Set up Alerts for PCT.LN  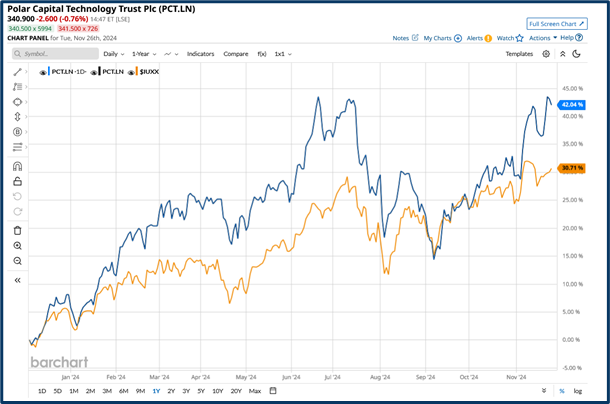coord(479,38)
